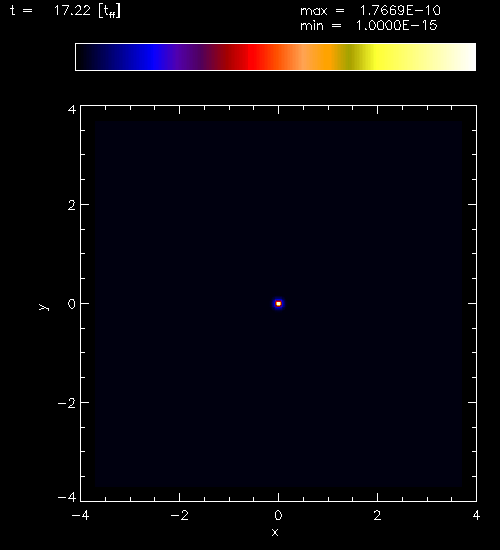
Task: Click the bright central density peak
Action: pyautogui.click(x=278, y=304)
